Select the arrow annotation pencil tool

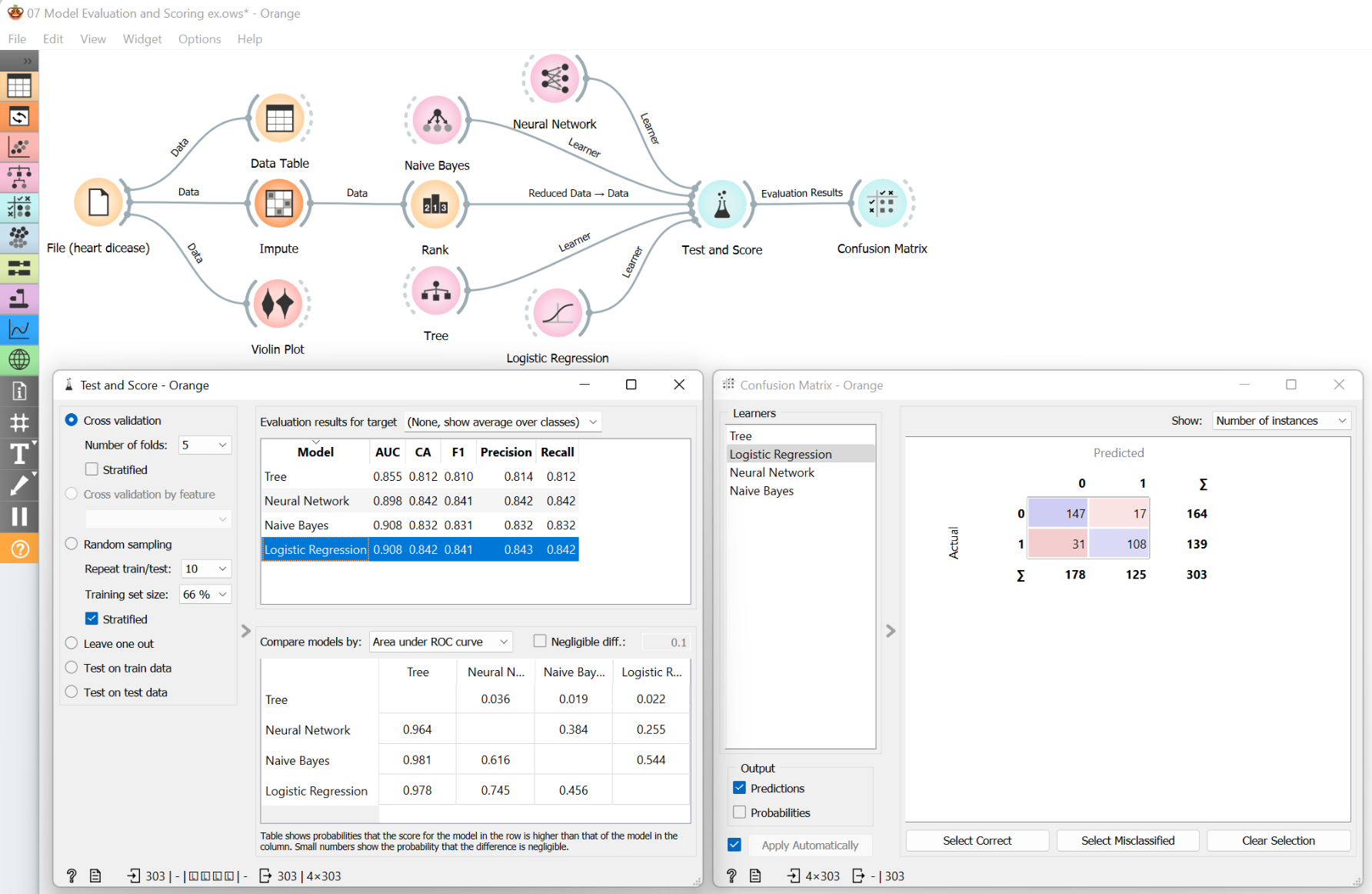pos(19,485)
